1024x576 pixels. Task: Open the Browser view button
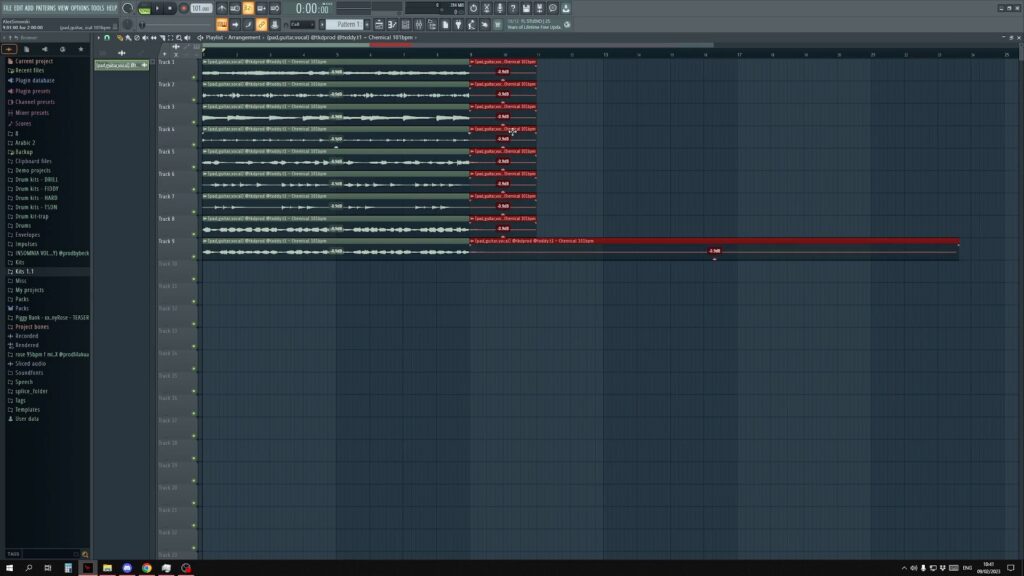point(432,25)
